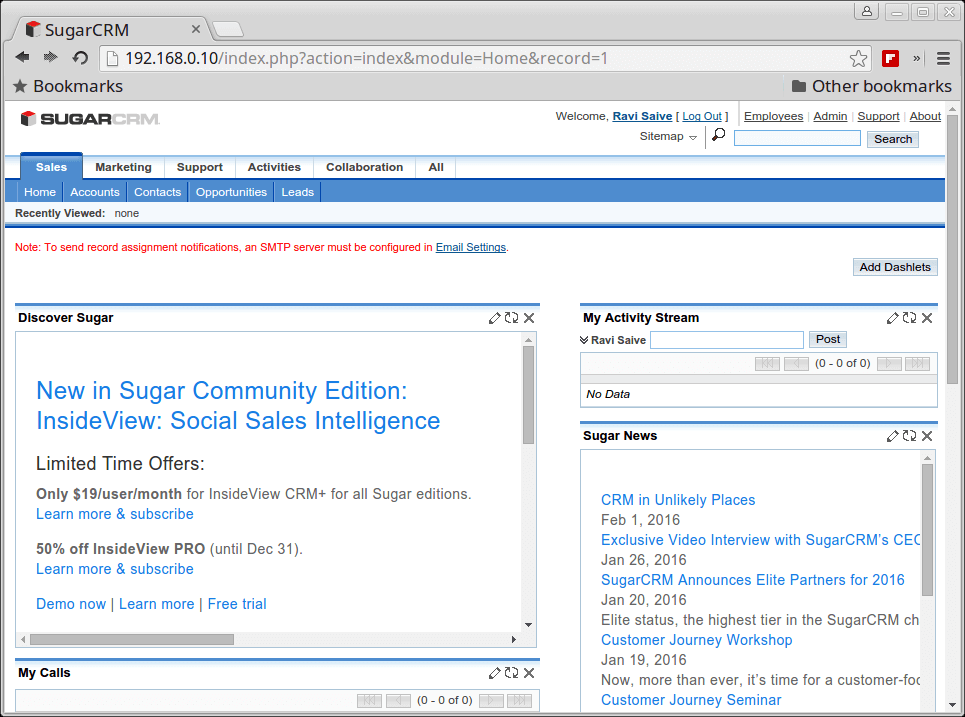
Task: Open the About link
Action: pos(925,116)
